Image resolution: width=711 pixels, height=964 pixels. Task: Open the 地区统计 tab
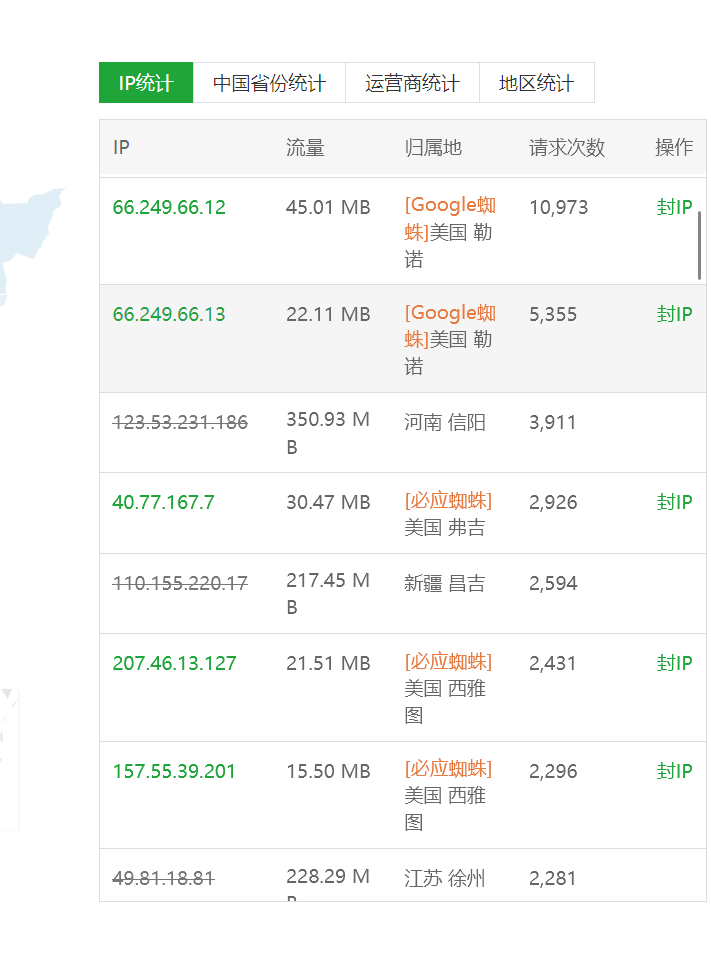pyautogui.click(x=536, y=83)
